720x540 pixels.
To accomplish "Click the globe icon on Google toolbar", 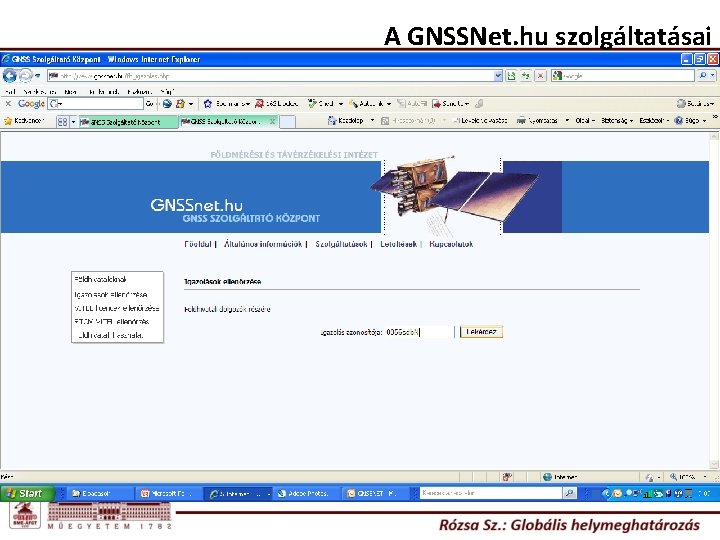I will (167, 104).
